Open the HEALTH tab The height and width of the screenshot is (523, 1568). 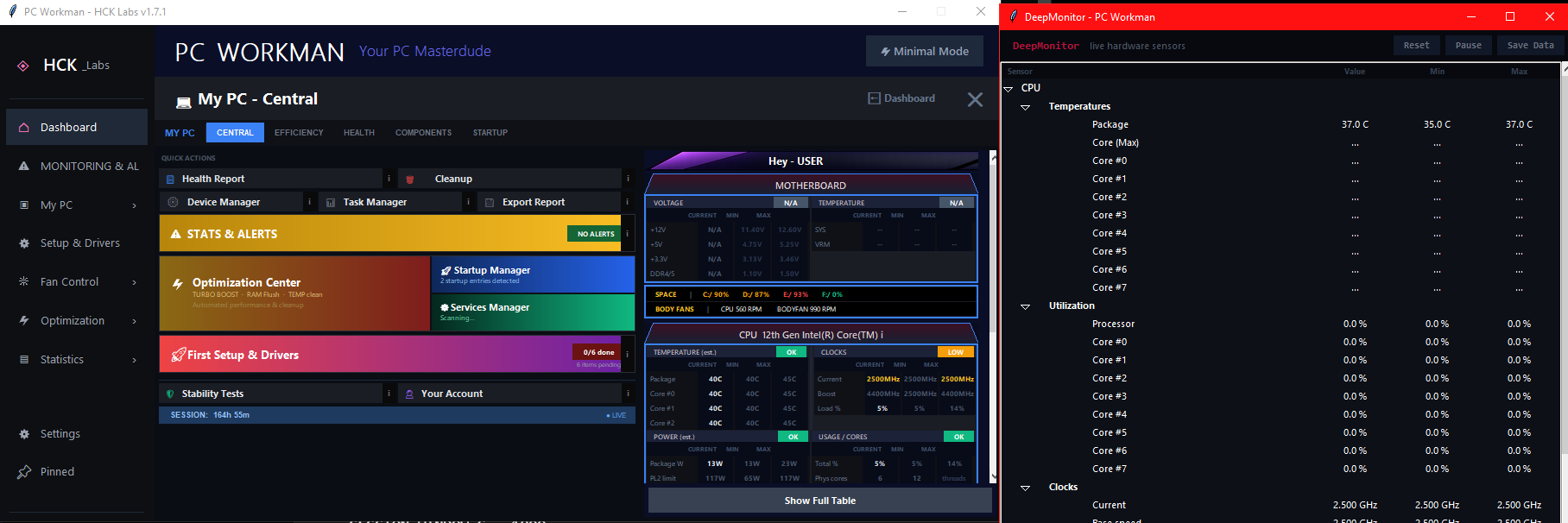pos(359,133)
